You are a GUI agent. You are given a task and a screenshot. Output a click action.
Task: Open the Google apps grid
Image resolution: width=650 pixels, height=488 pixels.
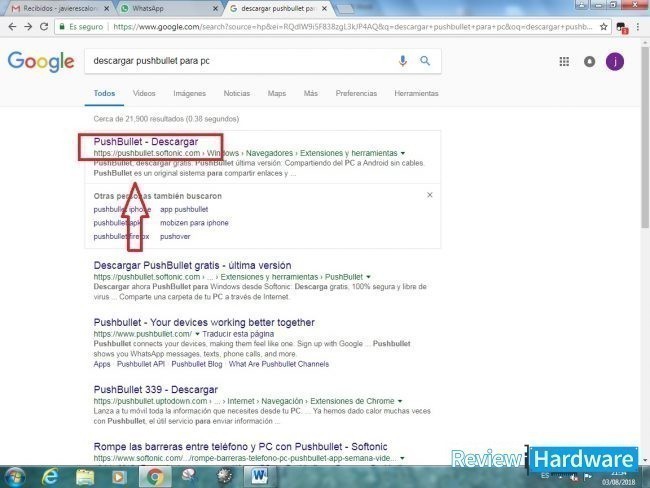pyautogui.click(x=564, y=62)
